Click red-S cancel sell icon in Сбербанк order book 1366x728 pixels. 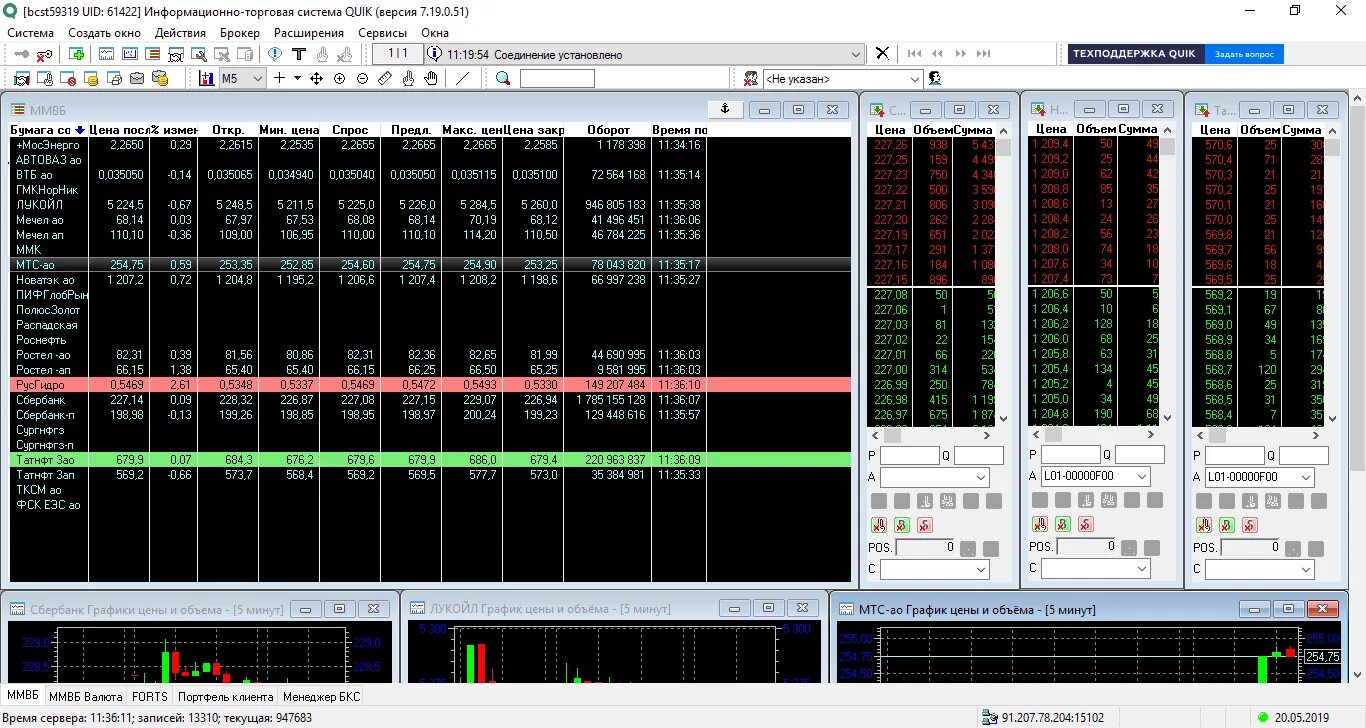[925, 525]
